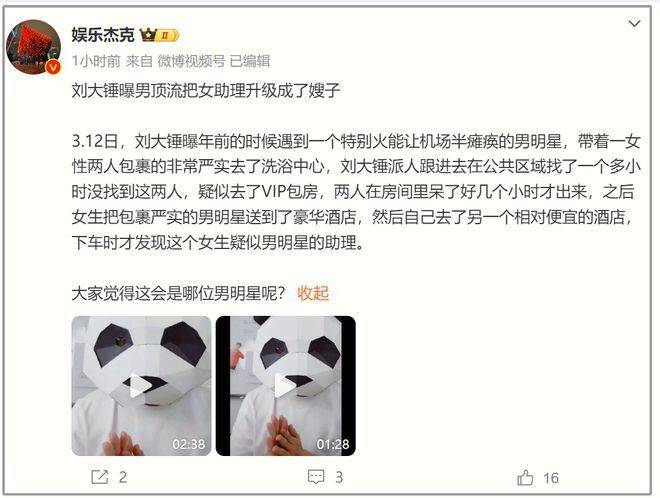Screen dimensions: 660x498
Task: Like the post with thumbs-up icon
Action: click(x=525, y=478)
